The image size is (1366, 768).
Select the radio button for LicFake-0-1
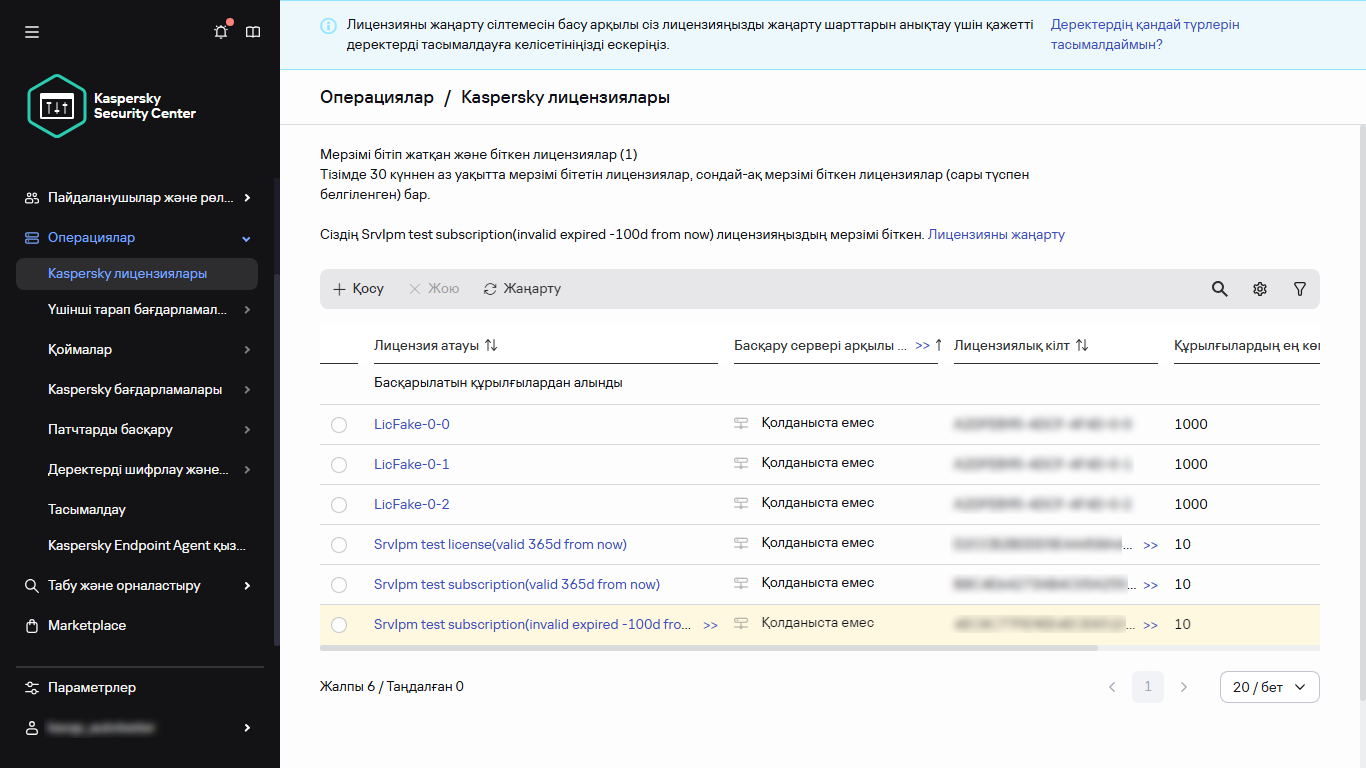point(339,464)
